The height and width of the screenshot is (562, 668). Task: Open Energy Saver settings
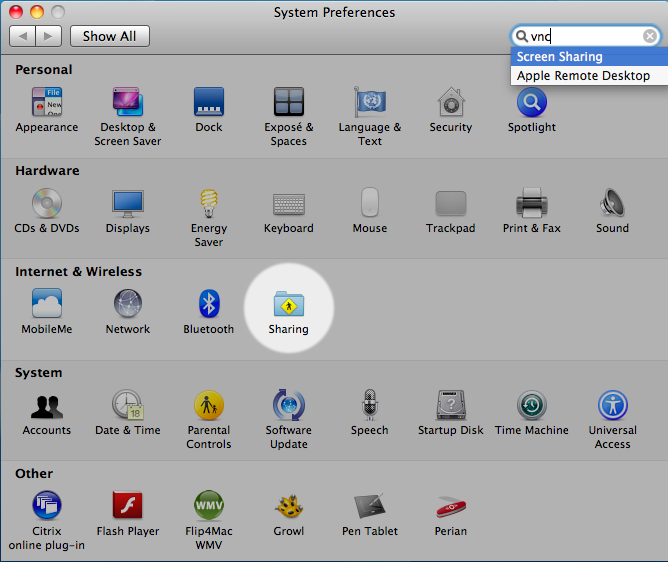pyautogui.click(x=209, y=203)
